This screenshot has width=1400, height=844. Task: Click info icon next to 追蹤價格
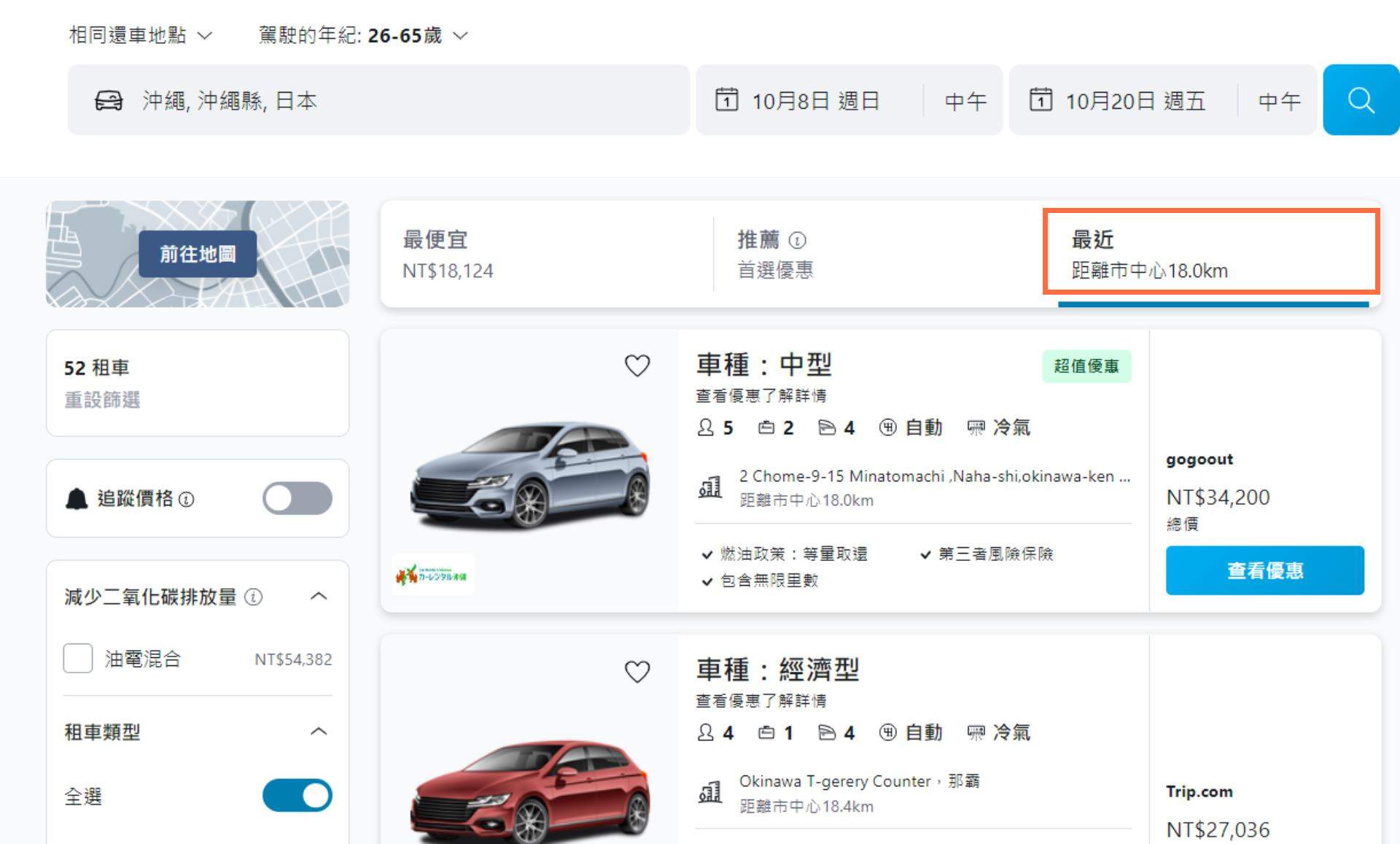pyautogui.click(x=187, y=500)
